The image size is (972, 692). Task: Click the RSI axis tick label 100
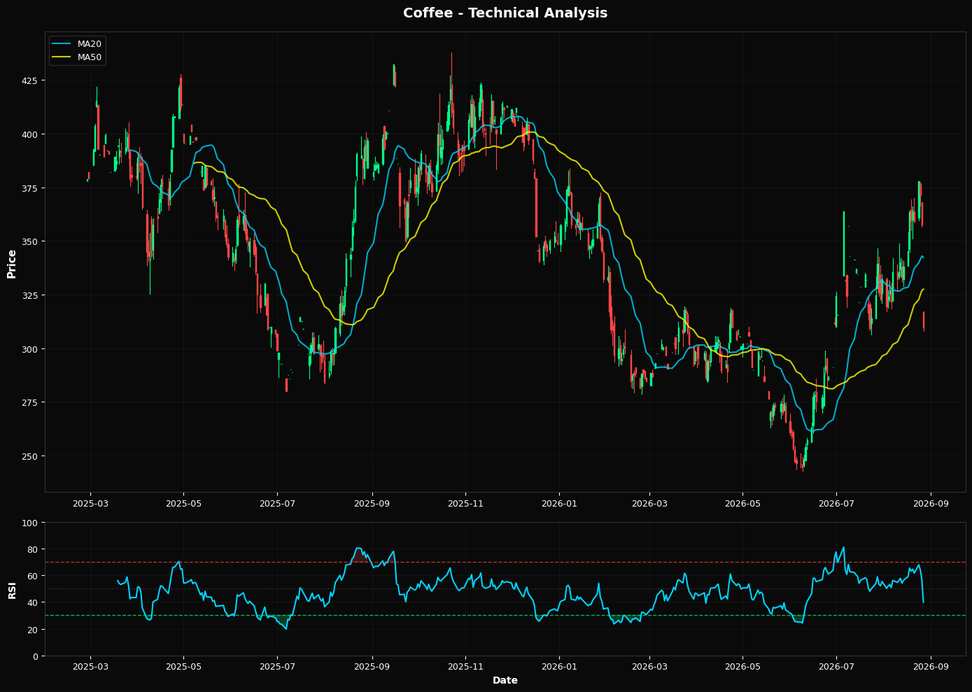[30, 523]
